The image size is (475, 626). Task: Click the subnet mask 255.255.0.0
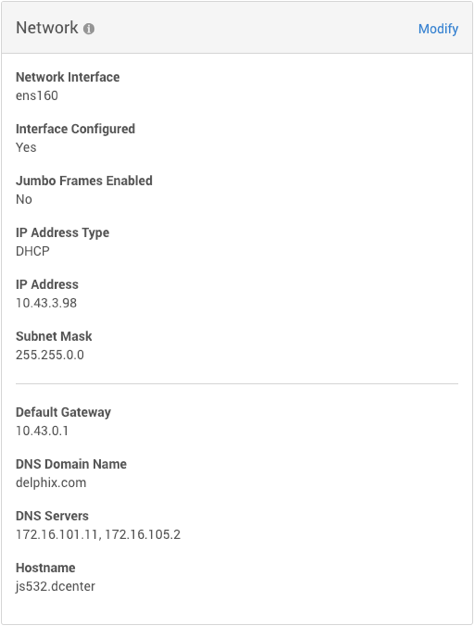point(50,355)
